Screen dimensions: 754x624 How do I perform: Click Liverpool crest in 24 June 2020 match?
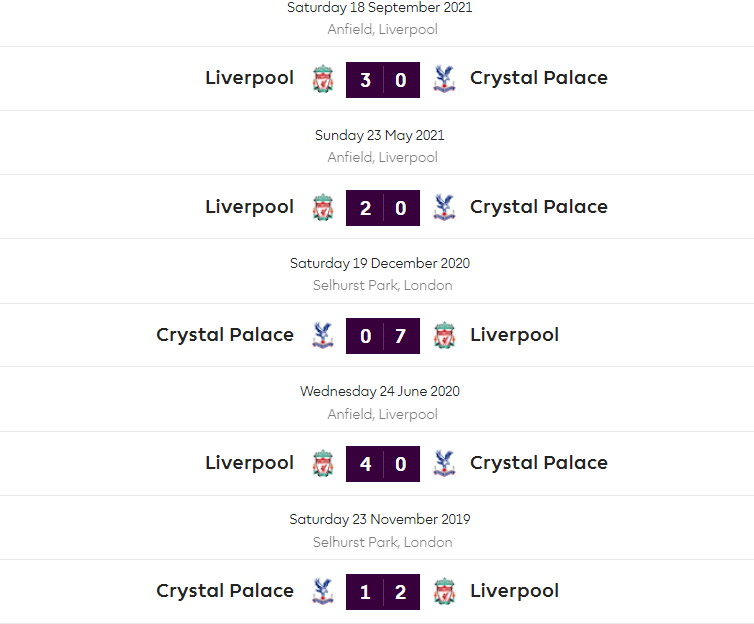click(323, 463)
